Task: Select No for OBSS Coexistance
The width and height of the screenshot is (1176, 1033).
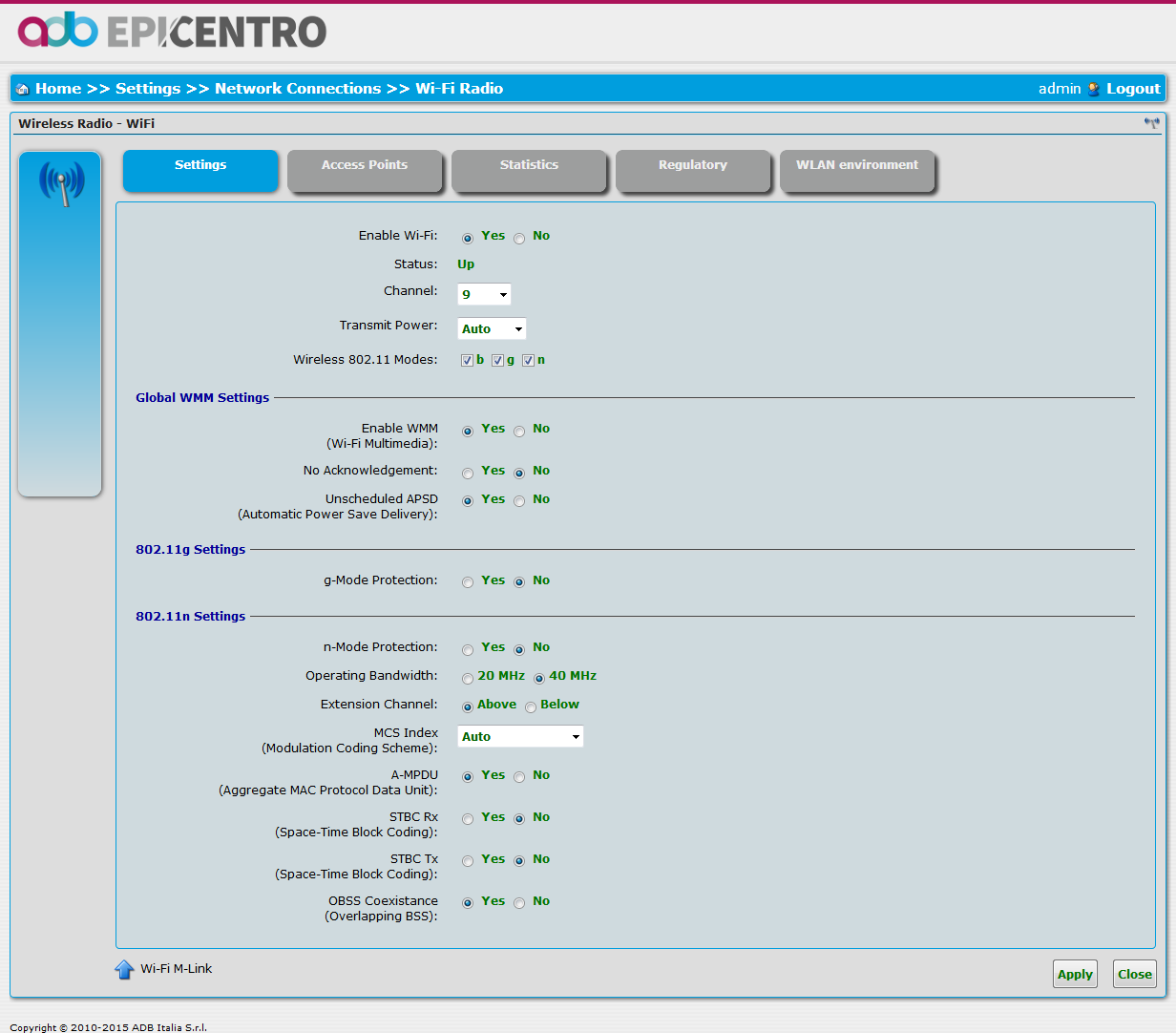Action: click(x=519, y=903)
